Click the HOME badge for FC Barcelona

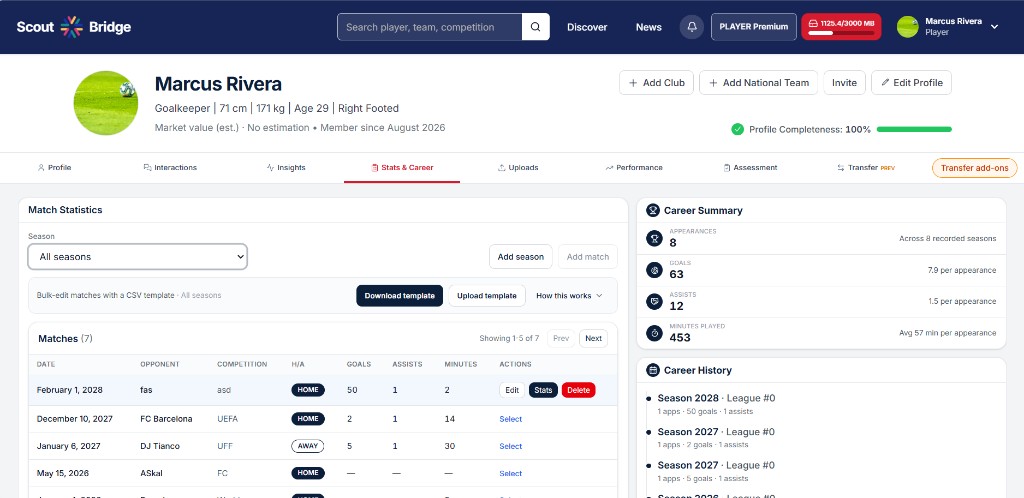click(308, 419)
